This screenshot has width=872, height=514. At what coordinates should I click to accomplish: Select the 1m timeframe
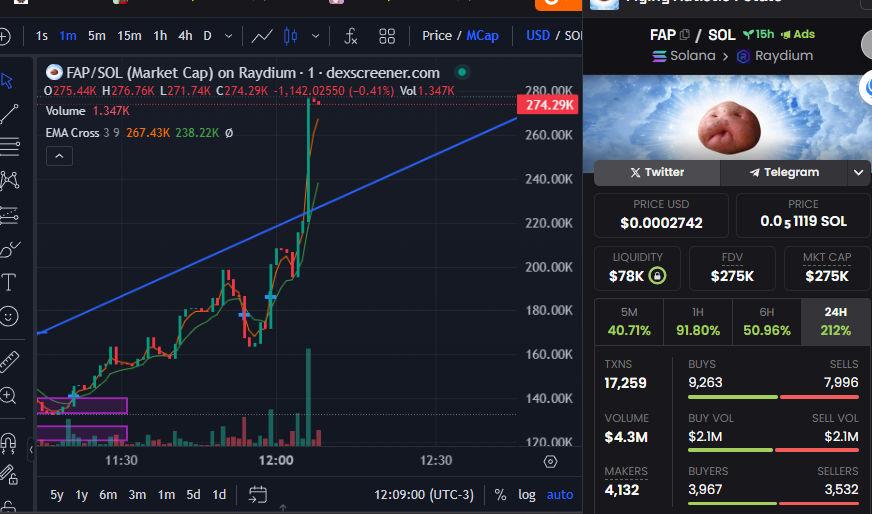click(68, 36)
